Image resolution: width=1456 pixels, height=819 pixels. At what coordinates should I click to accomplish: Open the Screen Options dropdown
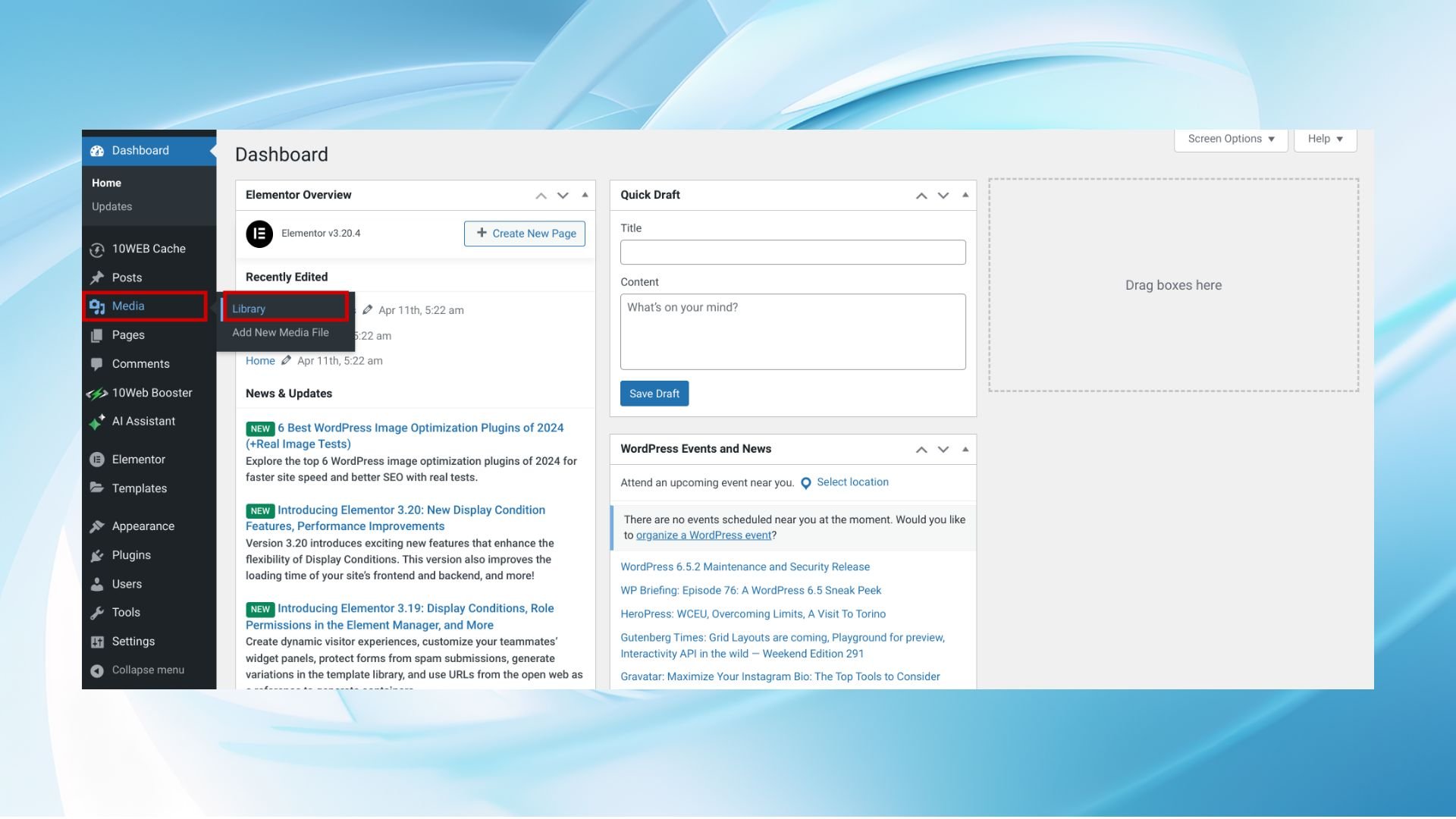coord(1228,139)
